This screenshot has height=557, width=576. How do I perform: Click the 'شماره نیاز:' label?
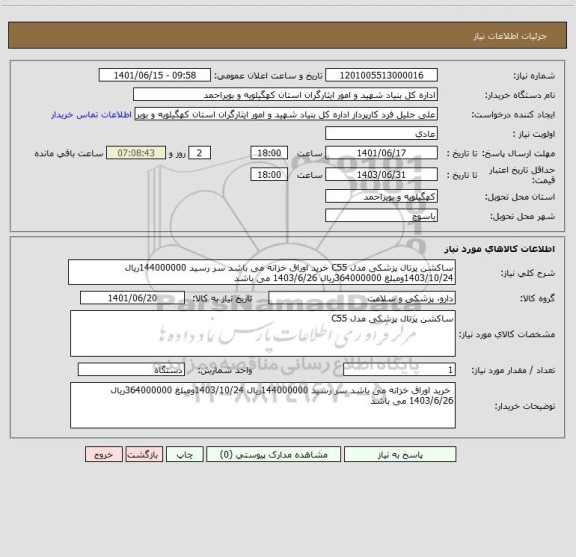pos(534,76)
